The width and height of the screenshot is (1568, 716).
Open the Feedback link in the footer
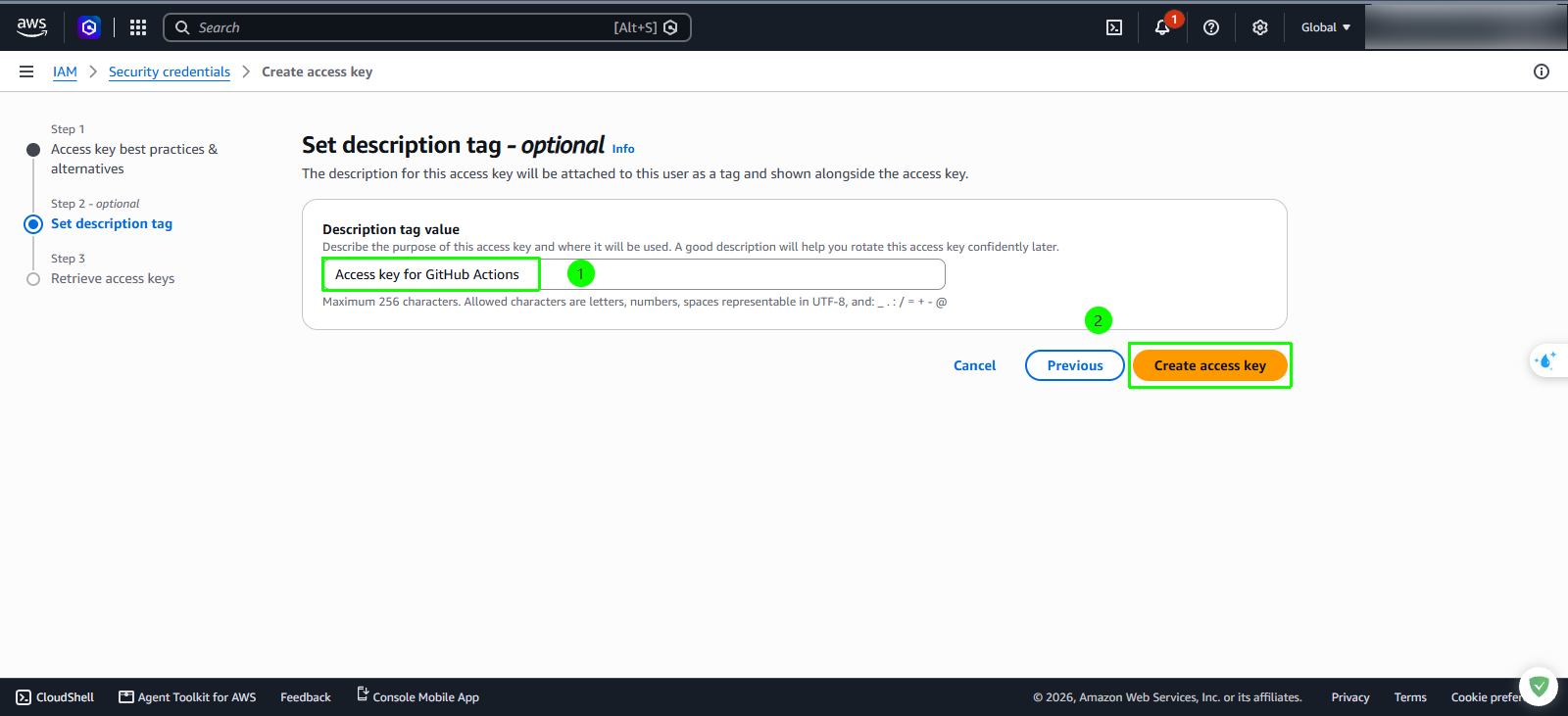click(306, 697)
